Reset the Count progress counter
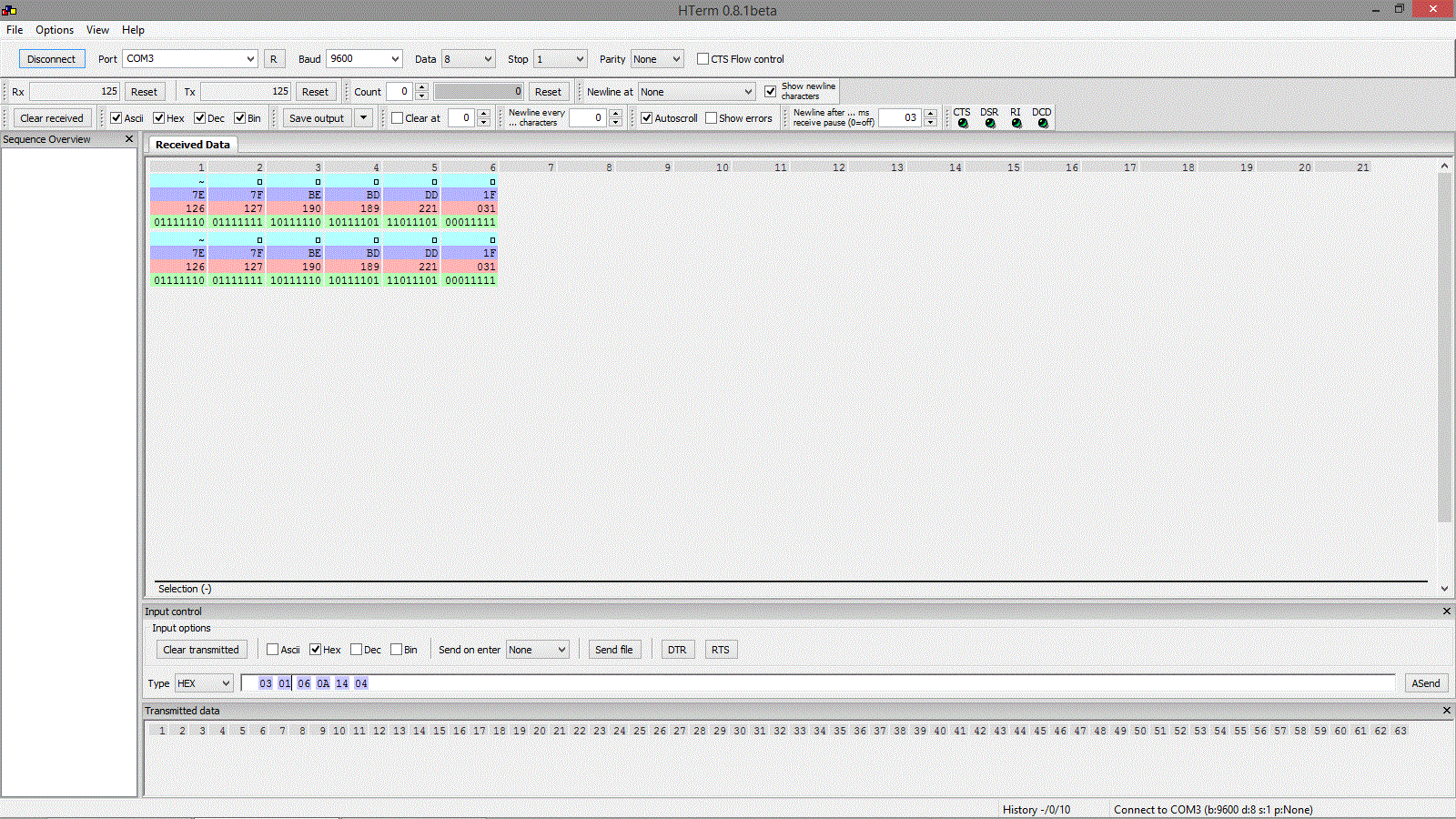 tap(548, 92)
